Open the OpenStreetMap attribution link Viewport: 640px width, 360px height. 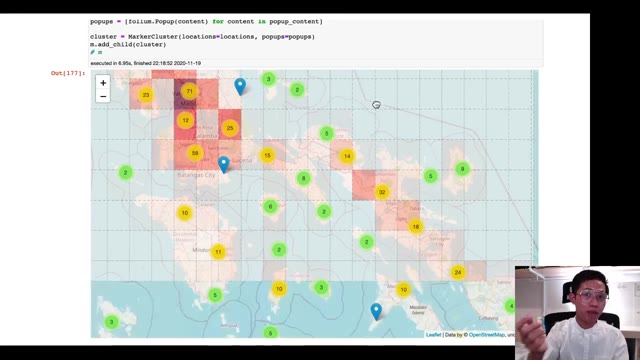tap(487, 335)
